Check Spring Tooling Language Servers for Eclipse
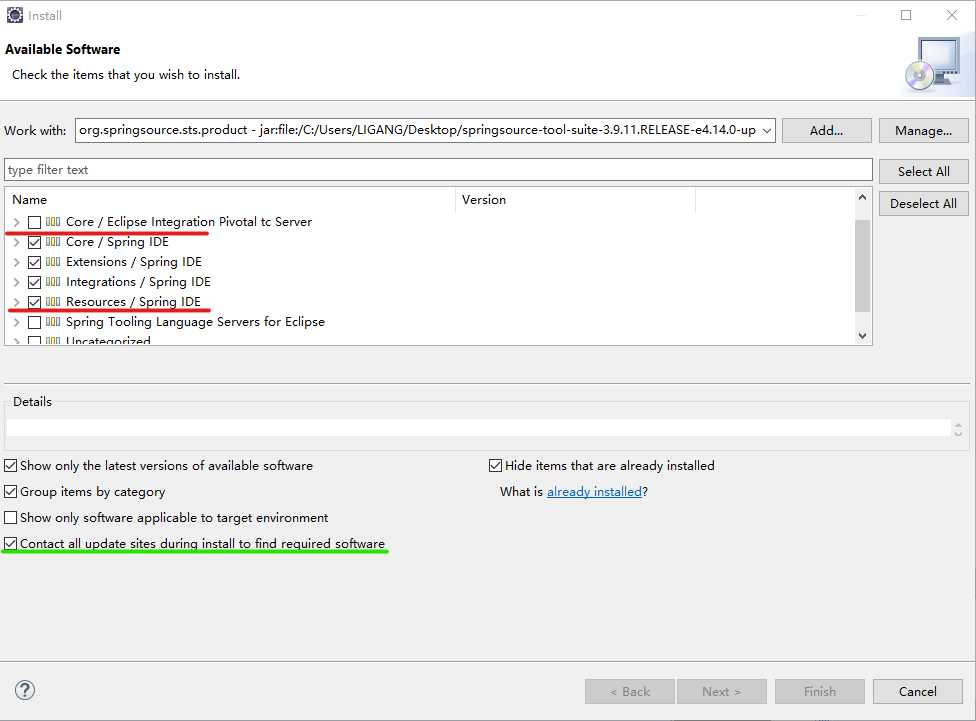This screenshot has height=721, width=976. pos(35,322)
